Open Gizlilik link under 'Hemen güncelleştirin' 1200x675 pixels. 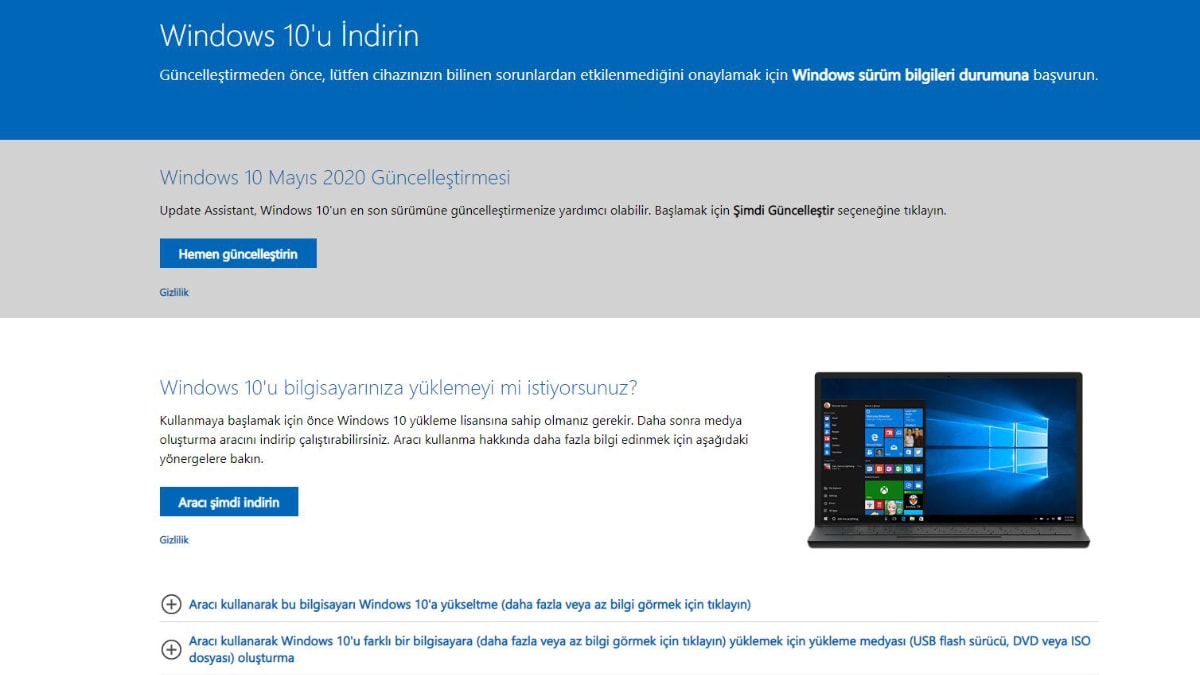174,292
